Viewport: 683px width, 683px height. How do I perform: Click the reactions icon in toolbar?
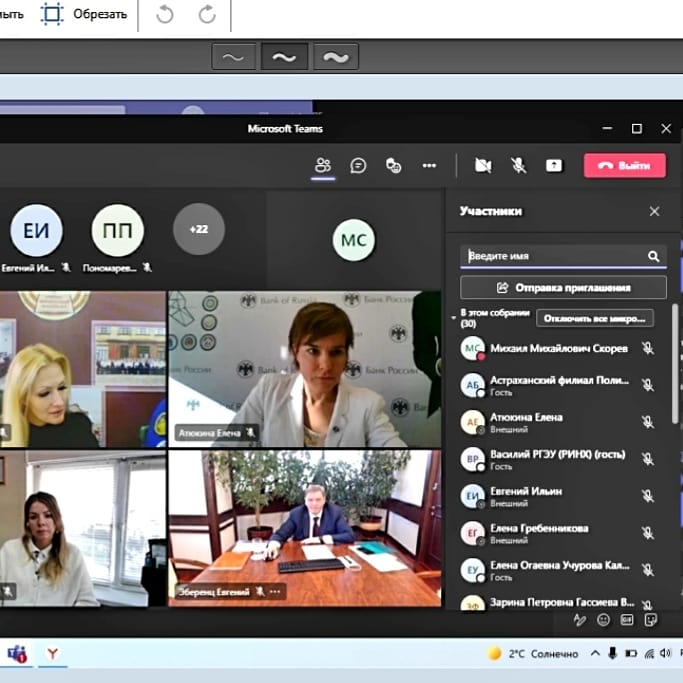(394, 165)
